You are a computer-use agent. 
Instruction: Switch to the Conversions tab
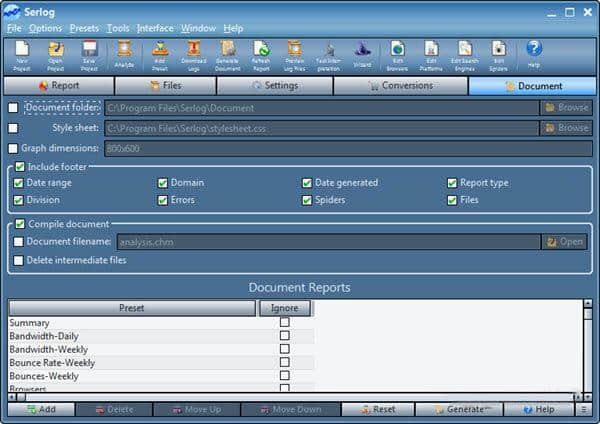click(399, 86)
